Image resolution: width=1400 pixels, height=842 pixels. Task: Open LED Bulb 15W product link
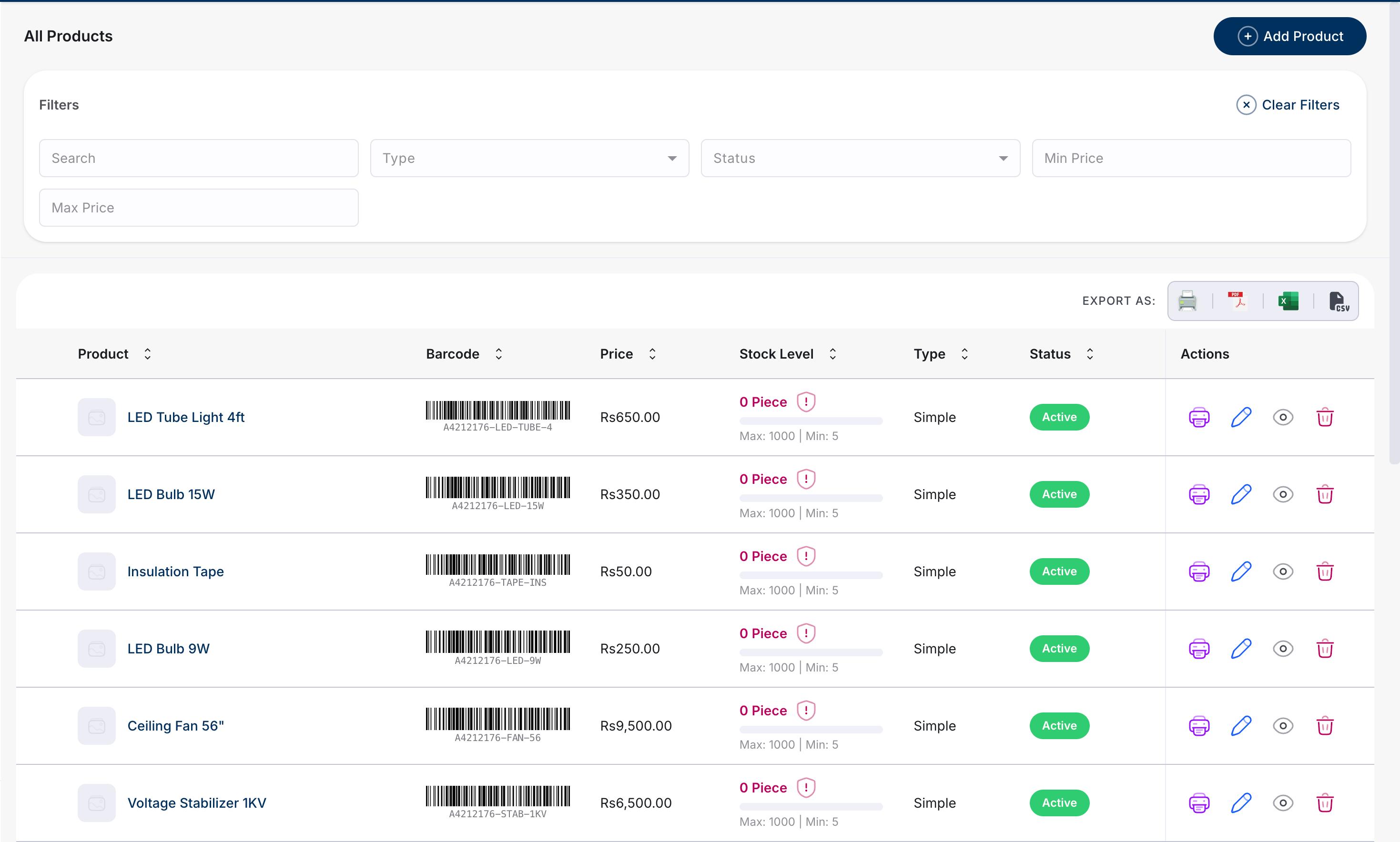pos(171,495)
